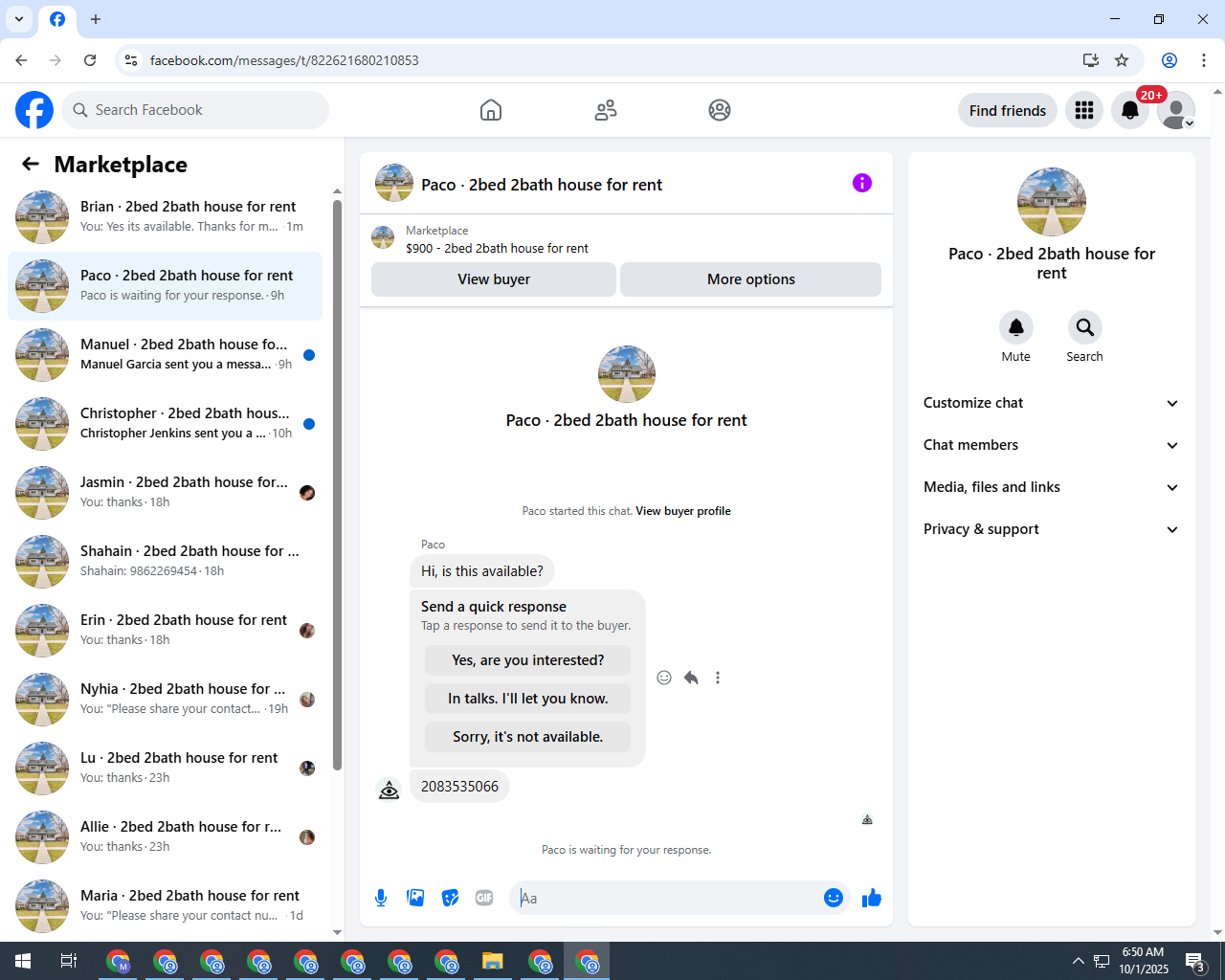This screenshot has height=980, width=1225.
Task: Open the Menu grid icon
Action: [1084, 111]
